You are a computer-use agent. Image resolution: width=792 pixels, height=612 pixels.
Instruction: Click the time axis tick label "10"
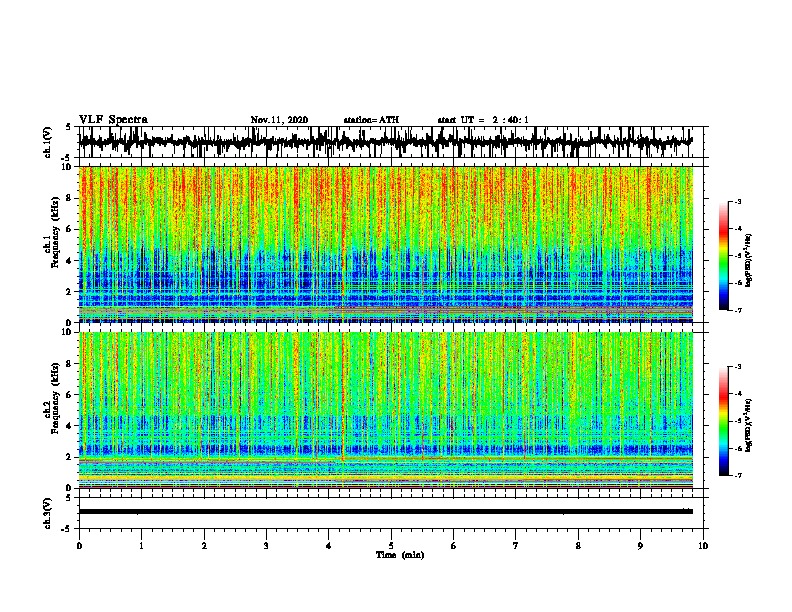coord(703,546)
